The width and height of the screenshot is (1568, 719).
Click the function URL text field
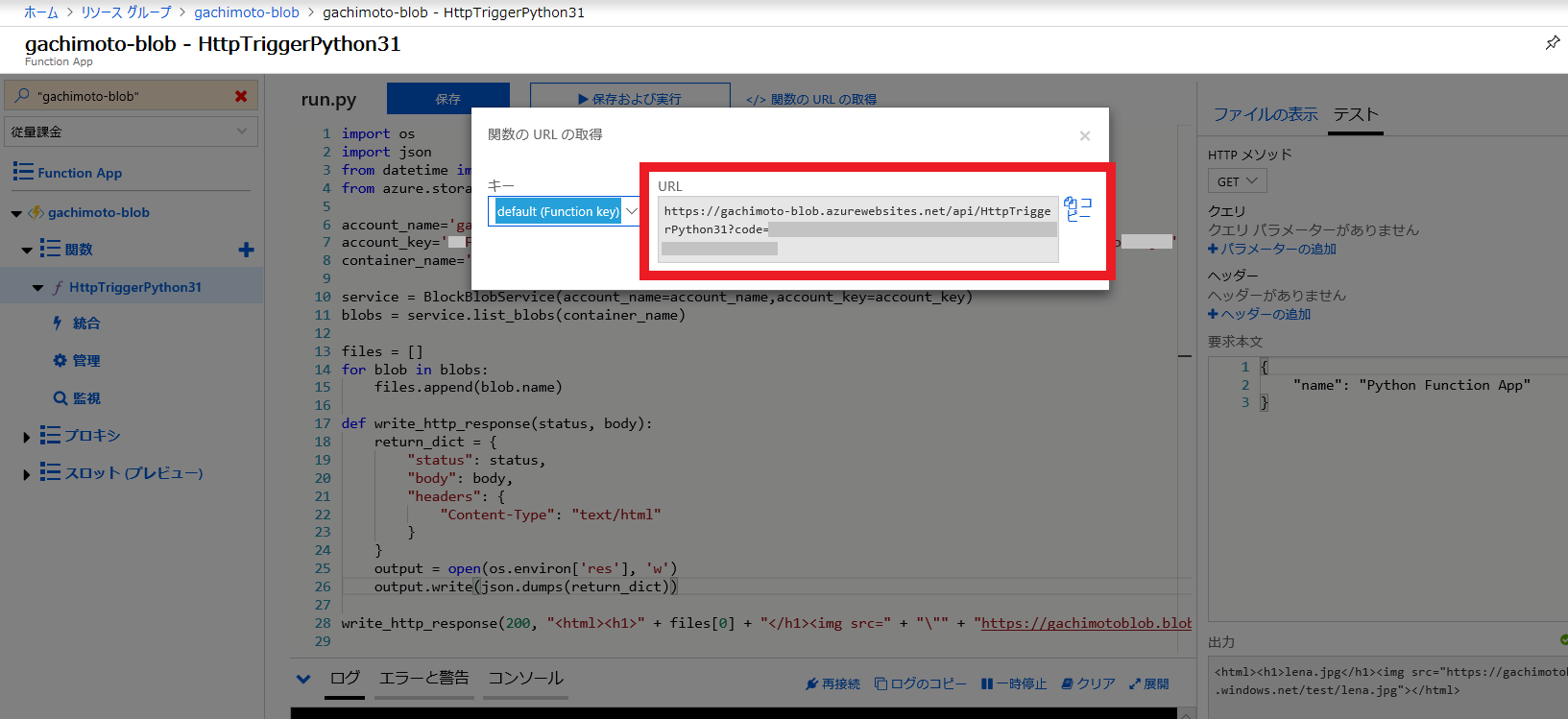click(858, 229)
